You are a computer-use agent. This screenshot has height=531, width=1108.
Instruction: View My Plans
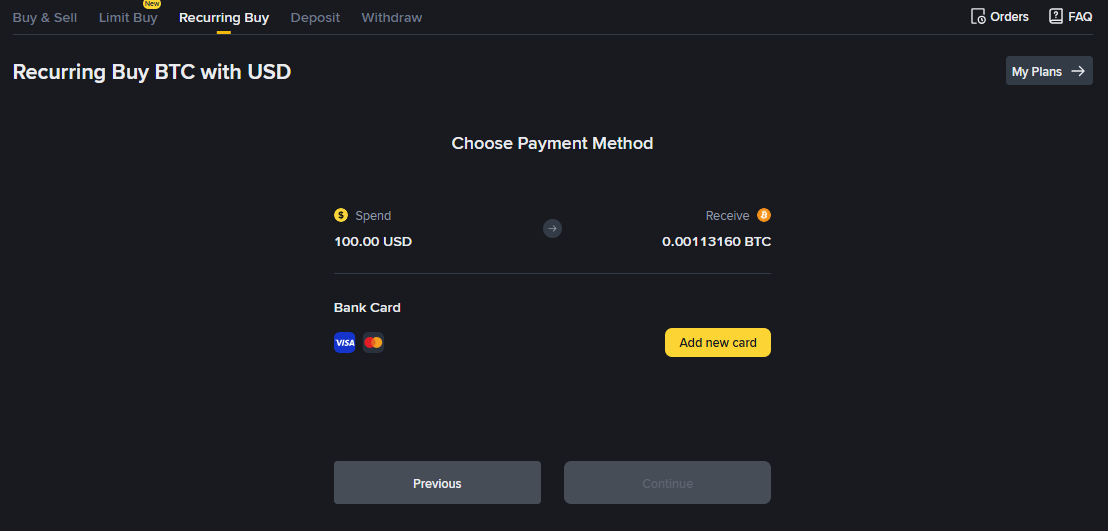(1048, 71)
